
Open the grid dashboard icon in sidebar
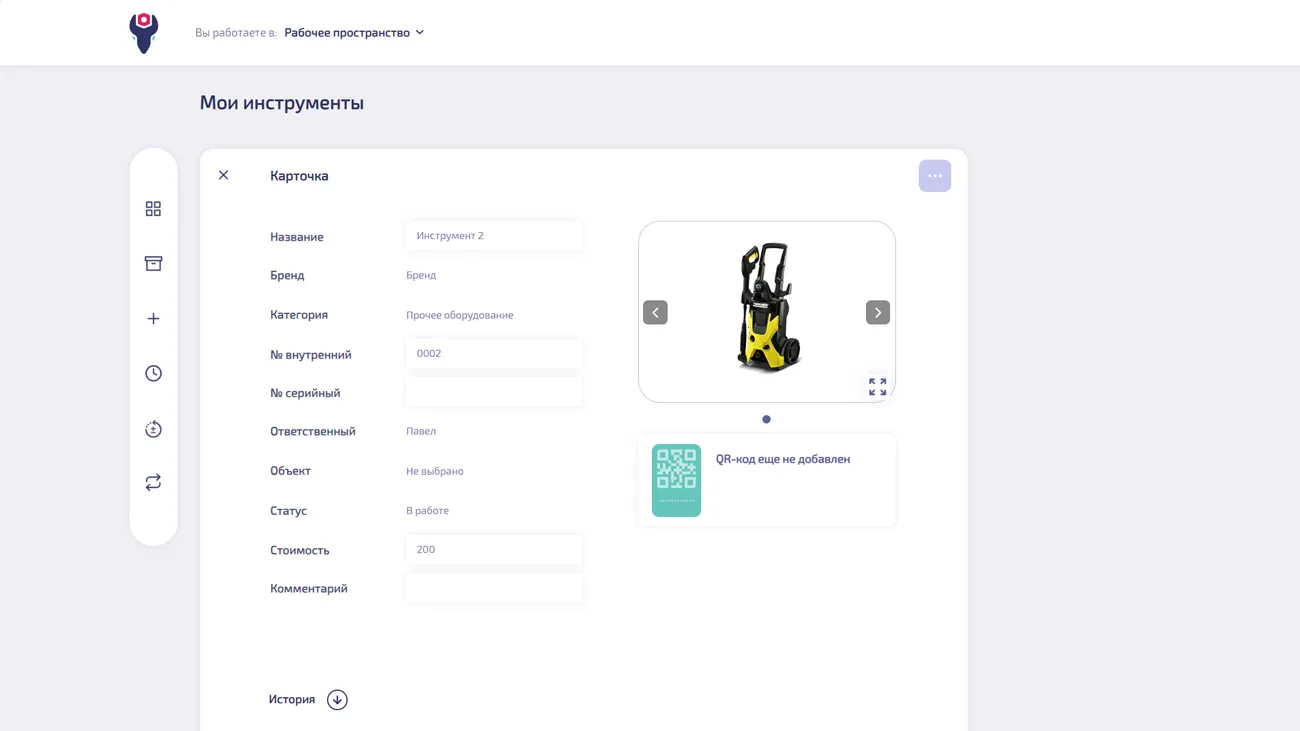(153, 209)
